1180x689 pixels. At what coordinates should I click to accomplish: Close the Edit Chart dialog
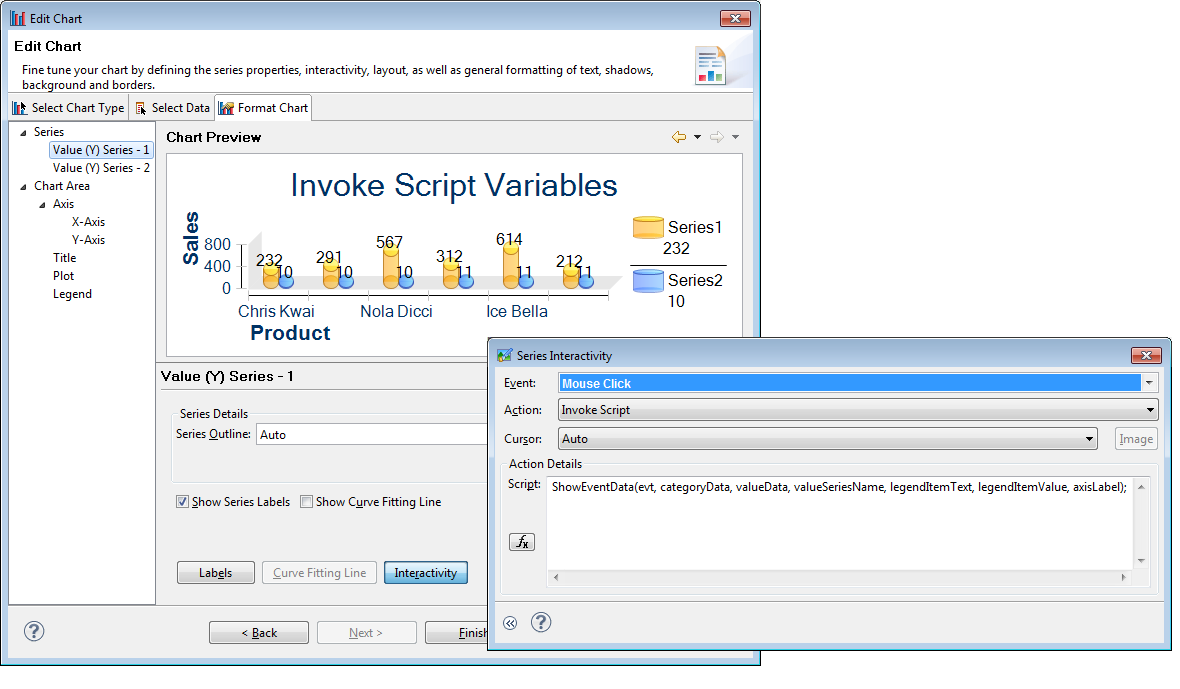point(735,18)
